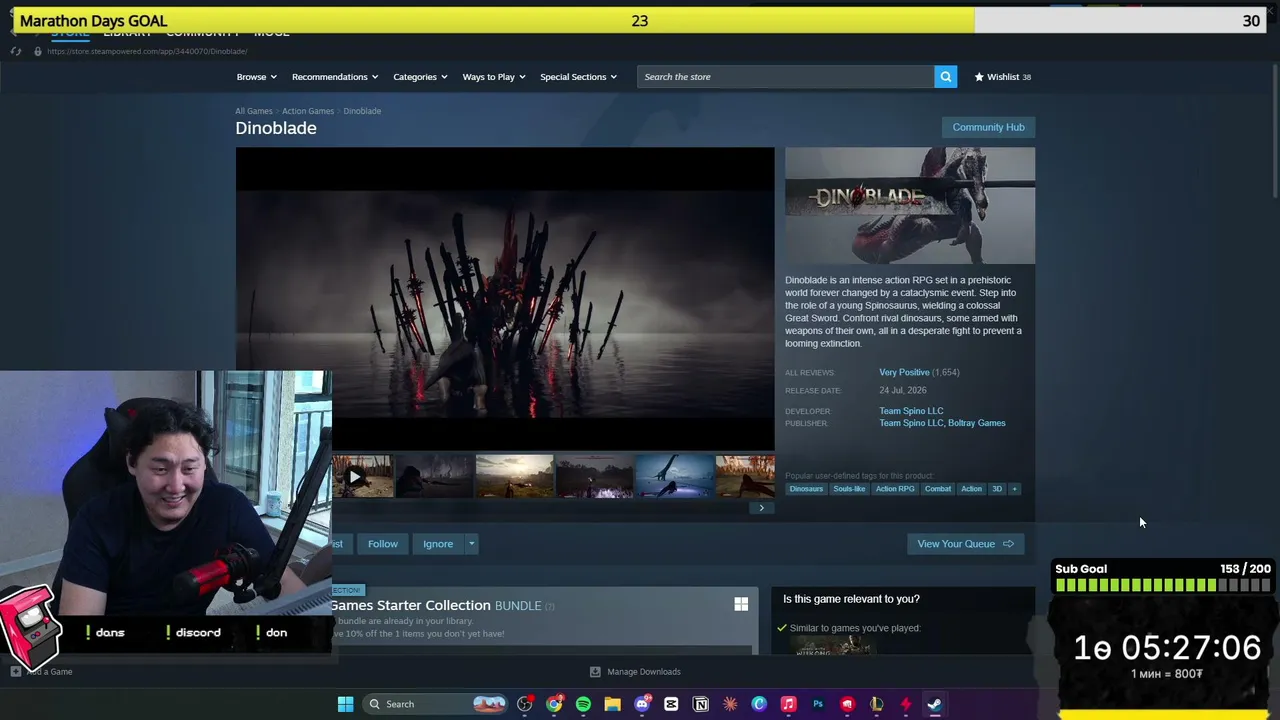This screenshot has height=720, width=1280.
Task: Click the main trailer video area
Action: pos(505,299)
